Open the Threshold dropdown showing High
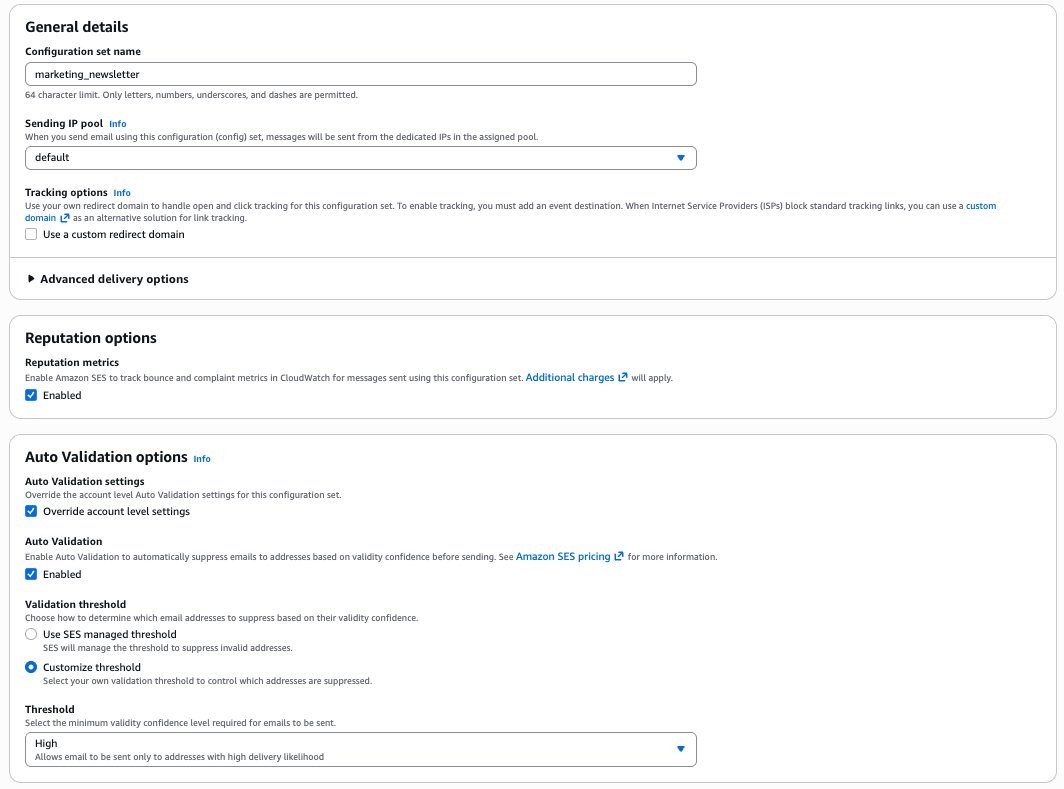 pyautogui.click(x=360, y=749)
